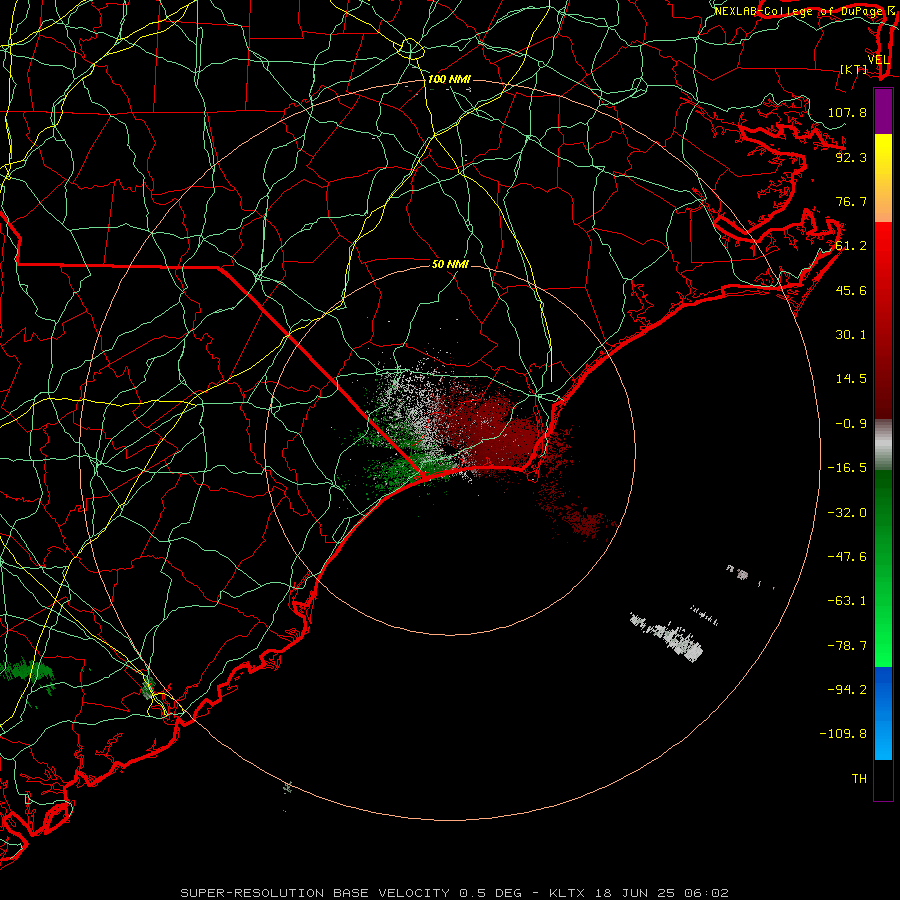This screenshot has width=900, height=900.
Task: Click the -63.1 legend value
Action: 847,601
